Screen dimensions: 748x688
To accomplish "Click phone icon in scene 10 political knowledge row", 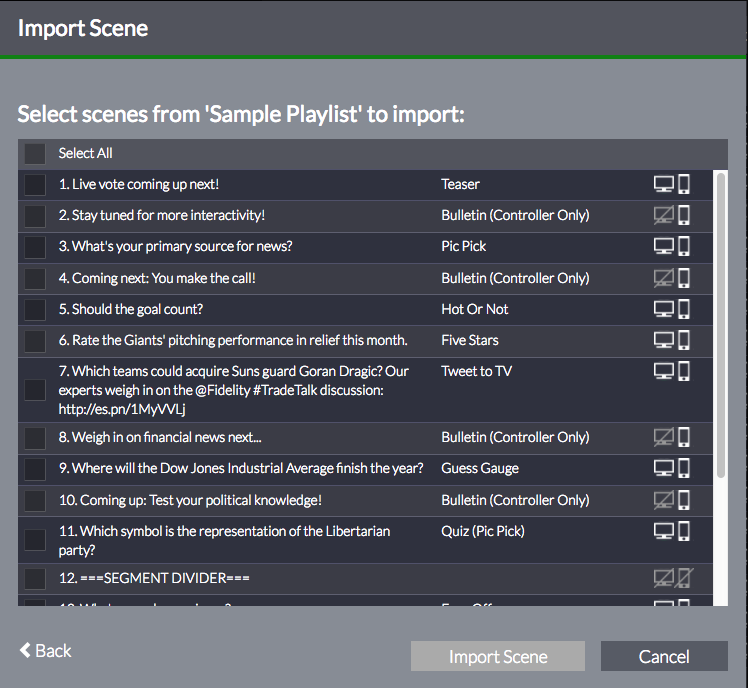I will (684, 500).
